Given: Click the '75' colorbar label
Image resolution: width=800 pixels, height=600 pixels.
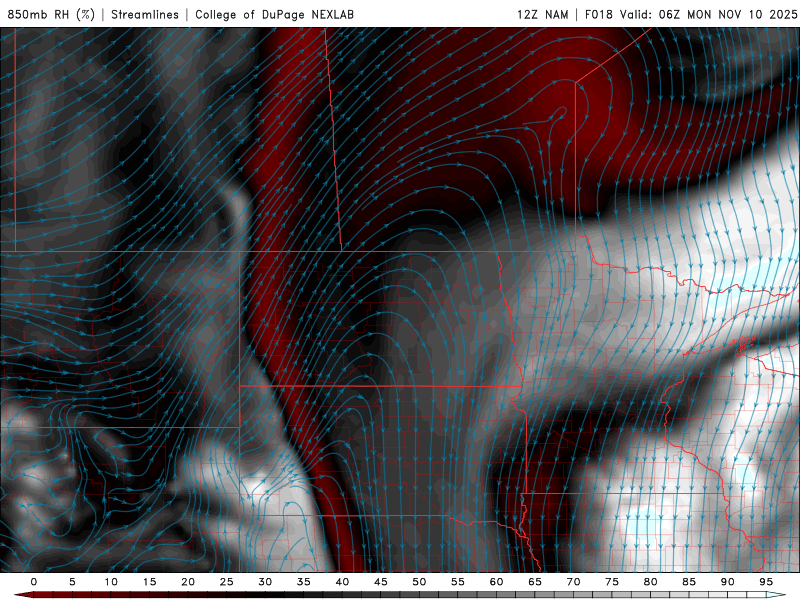Looking at the screenshot, I should [x=612, y=582].
